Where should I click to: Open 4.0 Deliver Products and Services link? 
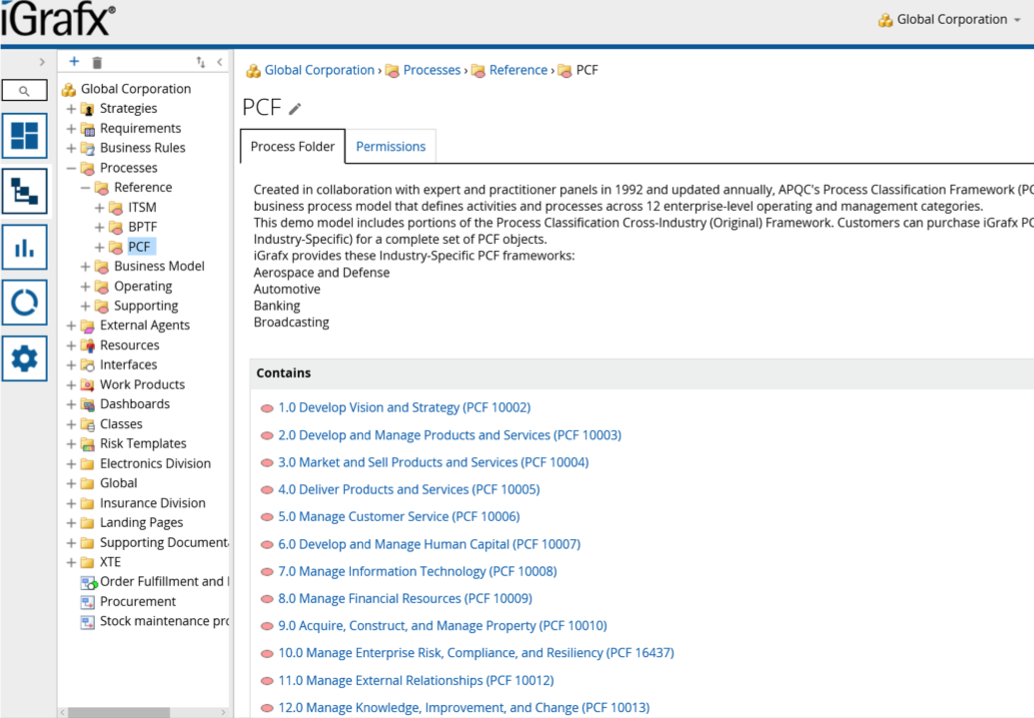(409, 490)
